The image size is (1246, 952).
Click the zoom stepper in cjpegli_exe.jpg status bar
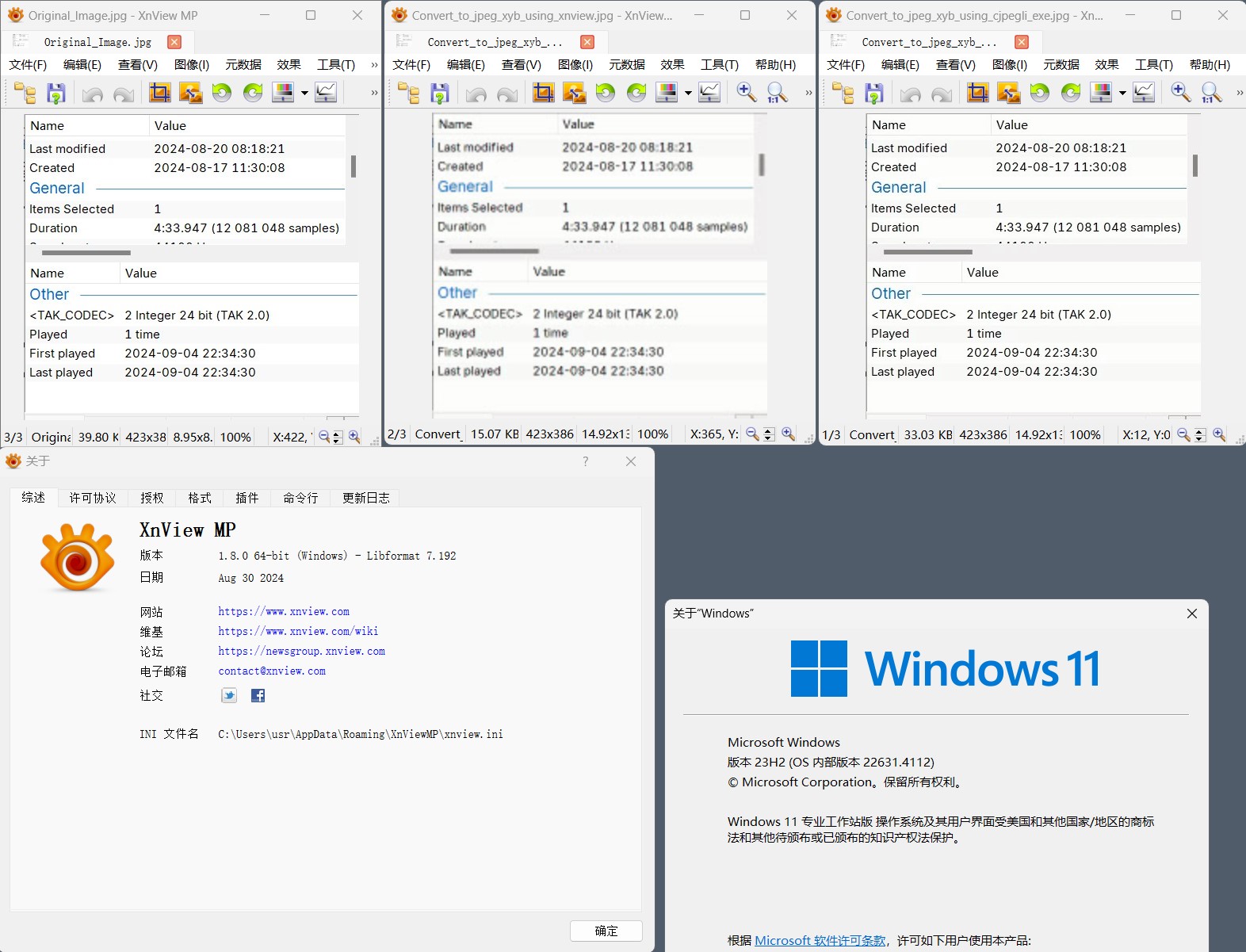[x=1199, y=435]
